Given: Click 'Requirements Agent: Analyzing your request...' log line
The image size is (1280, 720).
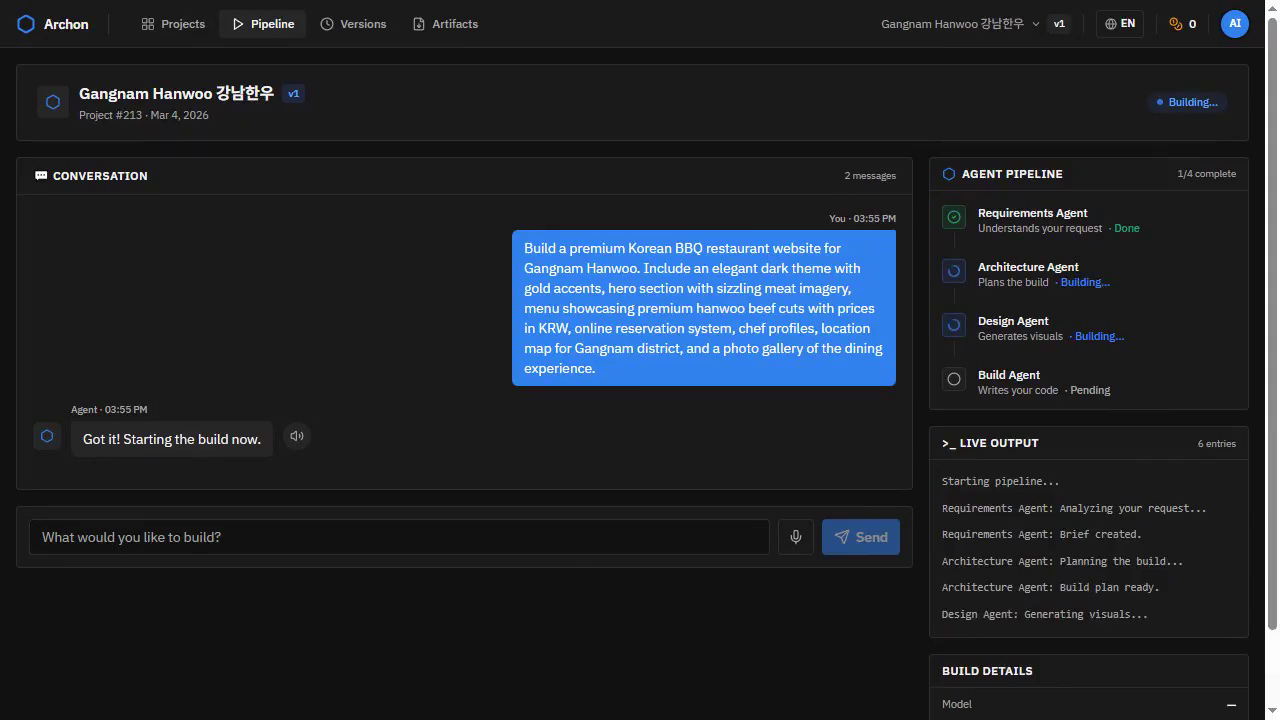Looking at the screenshot, I should pyautogui.click(x=1074, y=508).
